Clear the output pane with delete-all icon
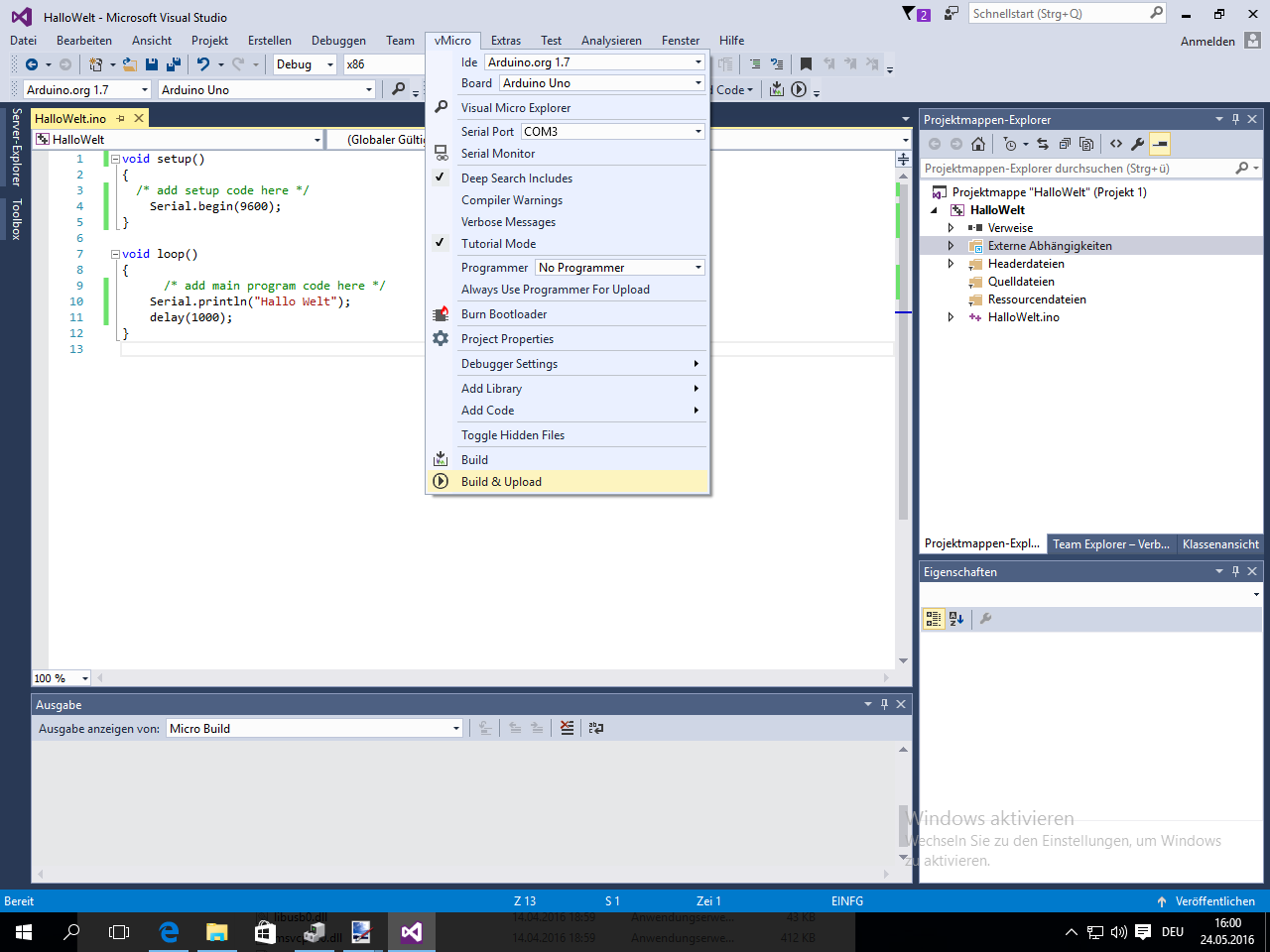The height and width of the screenshot is (952, 1270). 567,728
